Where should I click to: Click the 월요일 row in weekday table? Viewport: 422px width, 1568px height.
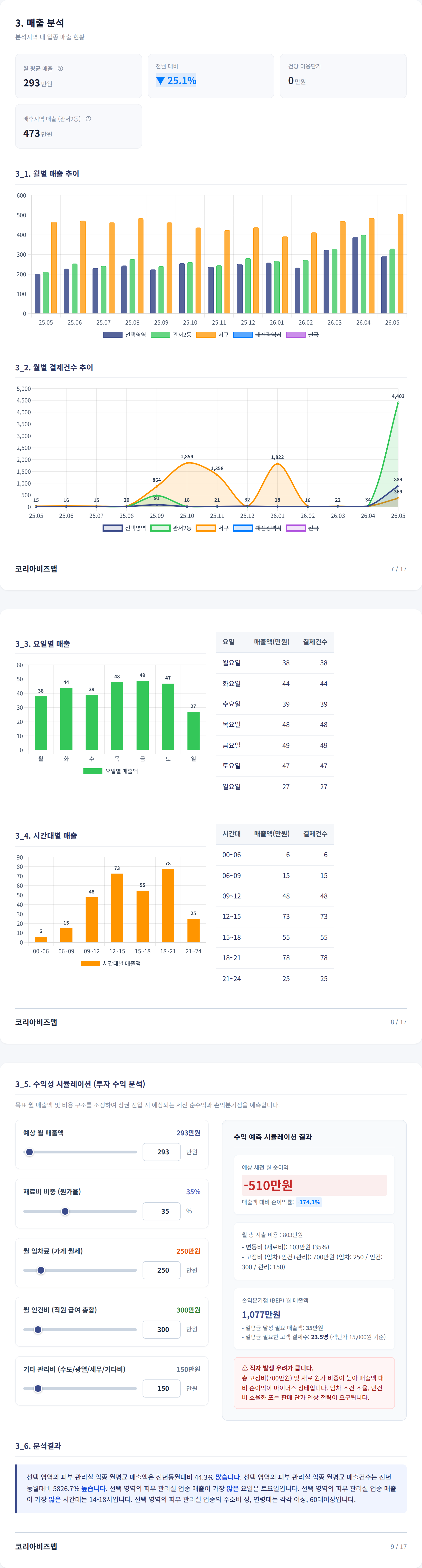(275, 663)
